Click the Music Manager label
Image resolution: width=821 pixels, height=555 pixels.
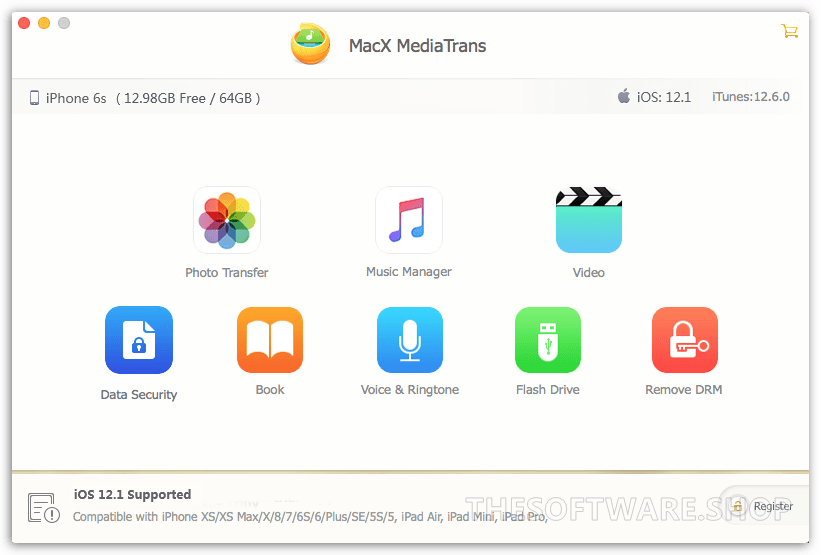[409, 272]
